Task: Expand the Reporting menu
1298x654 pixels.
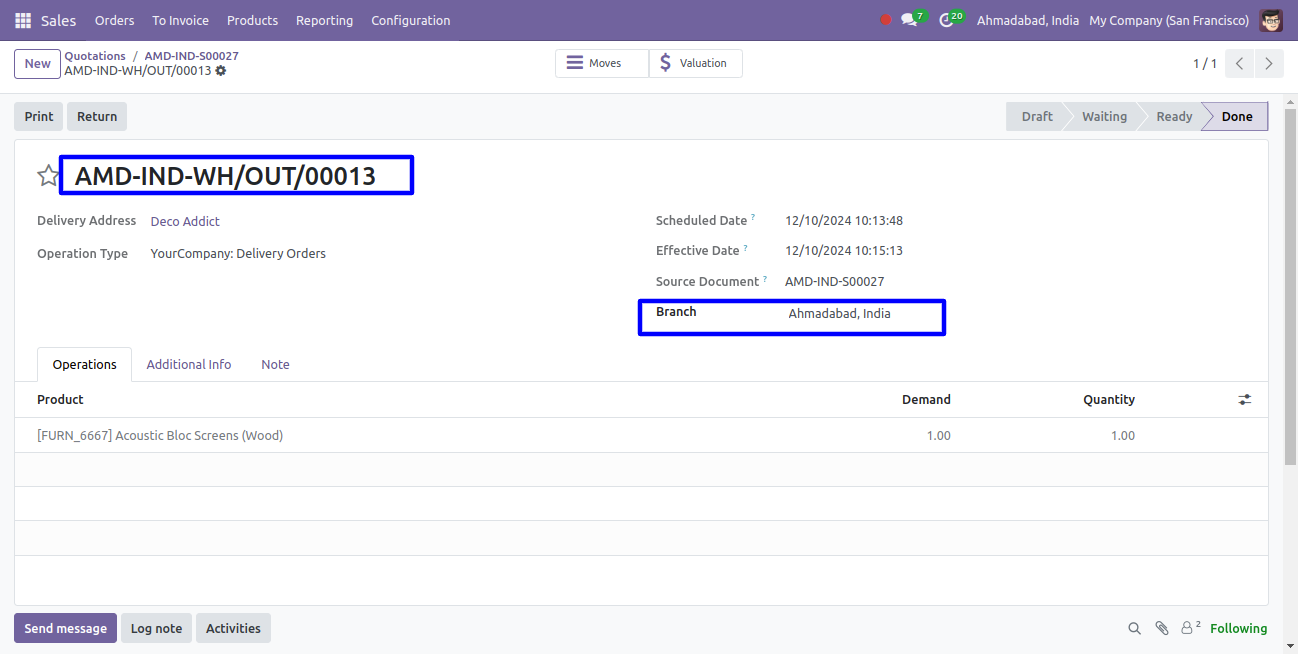Action: click(324, 20)
